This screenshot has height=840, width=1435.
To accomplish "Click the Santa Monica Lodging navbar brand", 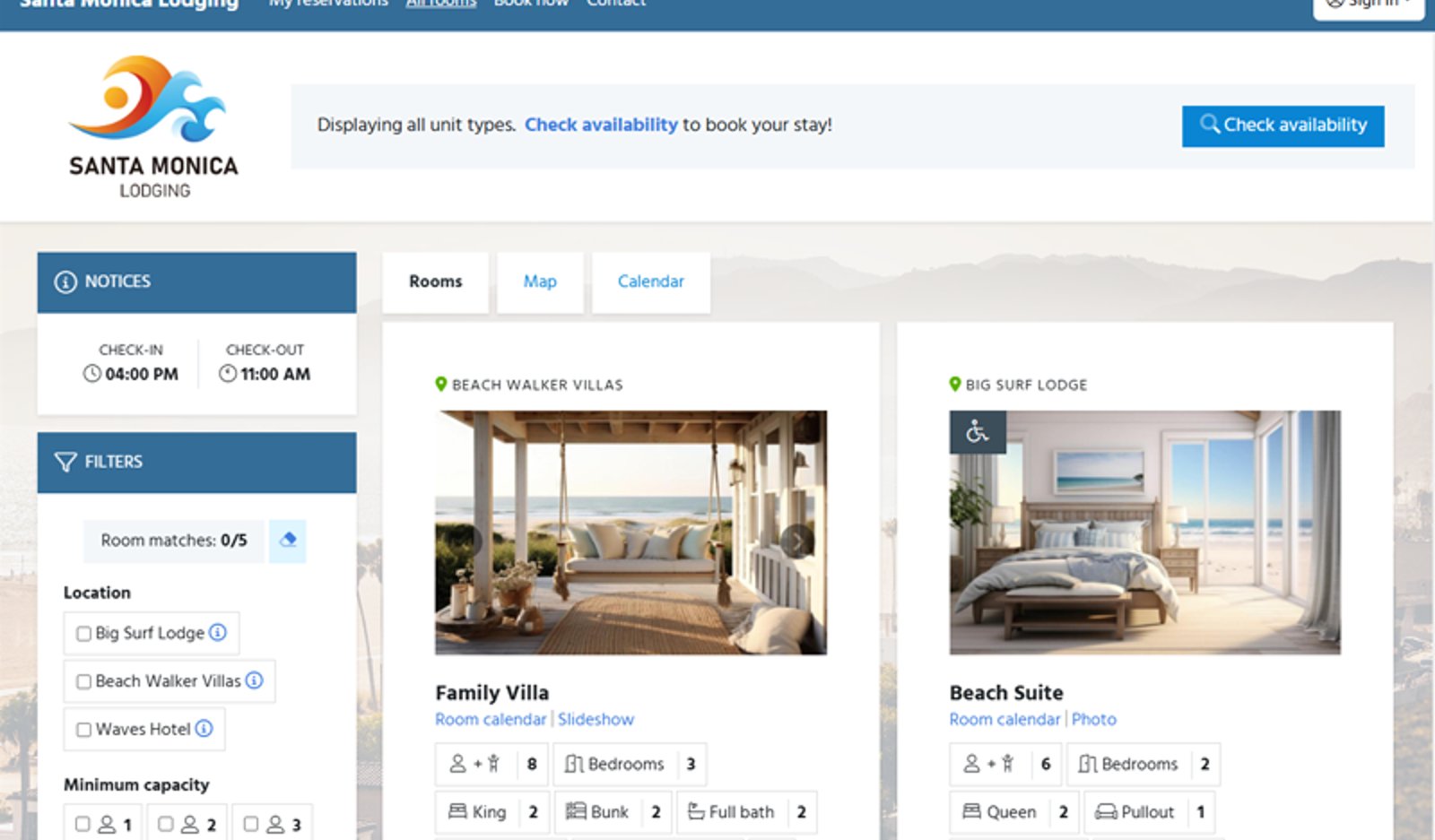I will pos(129,4).
